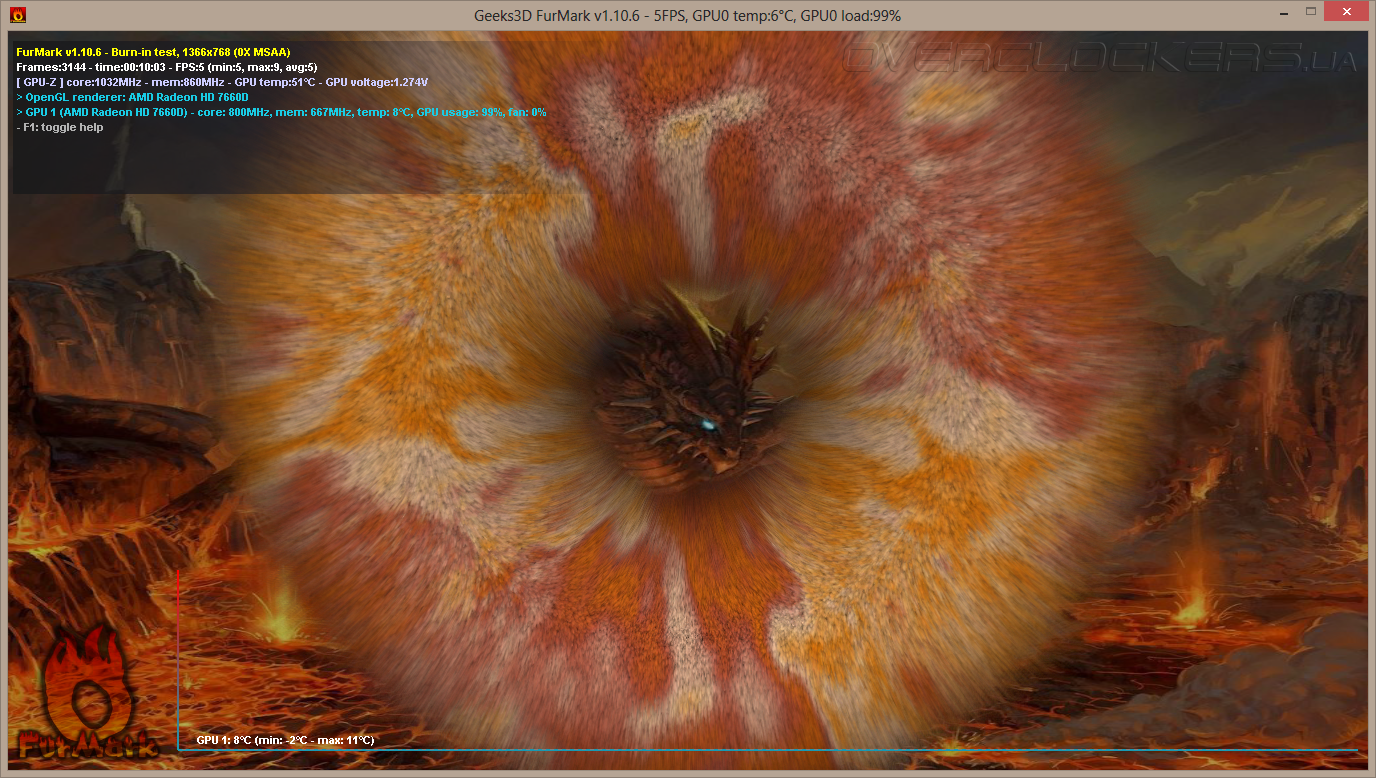Click the 'GPU 1 (AMD Radeon HD 7660D)' status line
The image size is (1376, 778).
[281, 112]
